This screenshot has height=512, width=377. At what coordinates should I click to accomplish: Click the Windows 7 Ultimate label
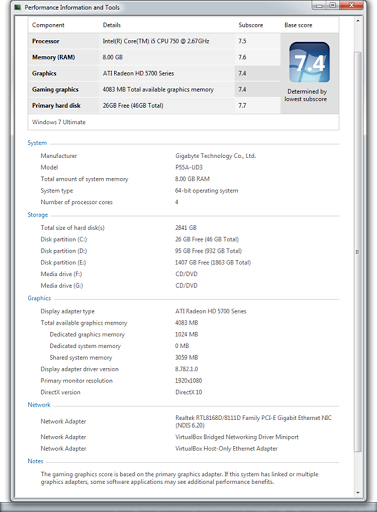tap(59, 122)
